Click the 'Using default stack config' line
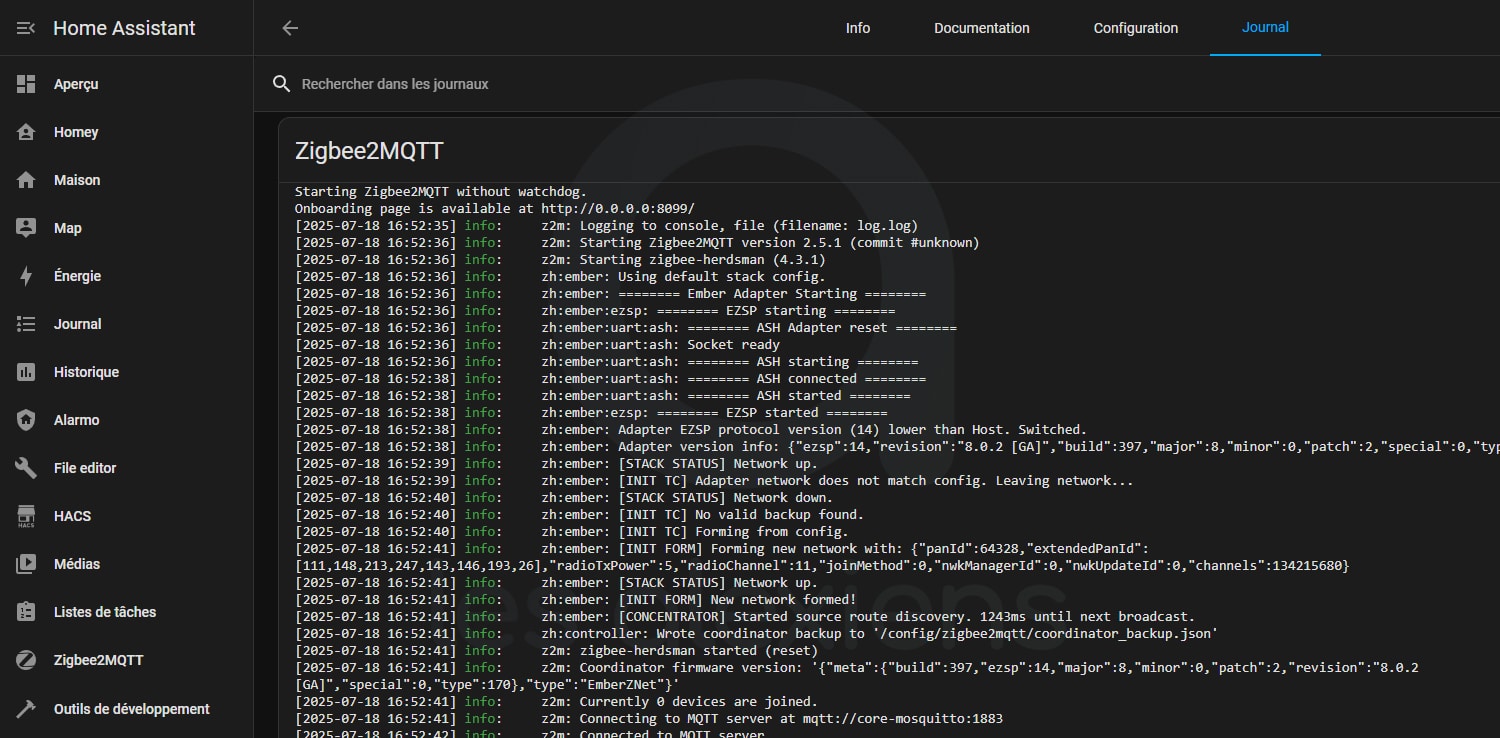 [x=560, y=276]
